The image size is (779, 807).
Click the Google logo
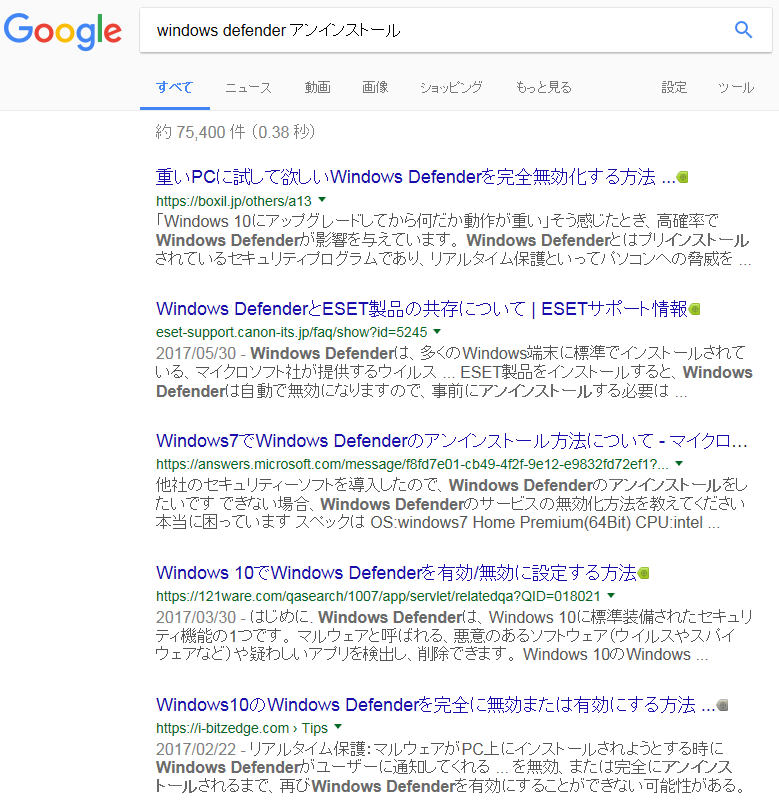click(x=63, y=31)
